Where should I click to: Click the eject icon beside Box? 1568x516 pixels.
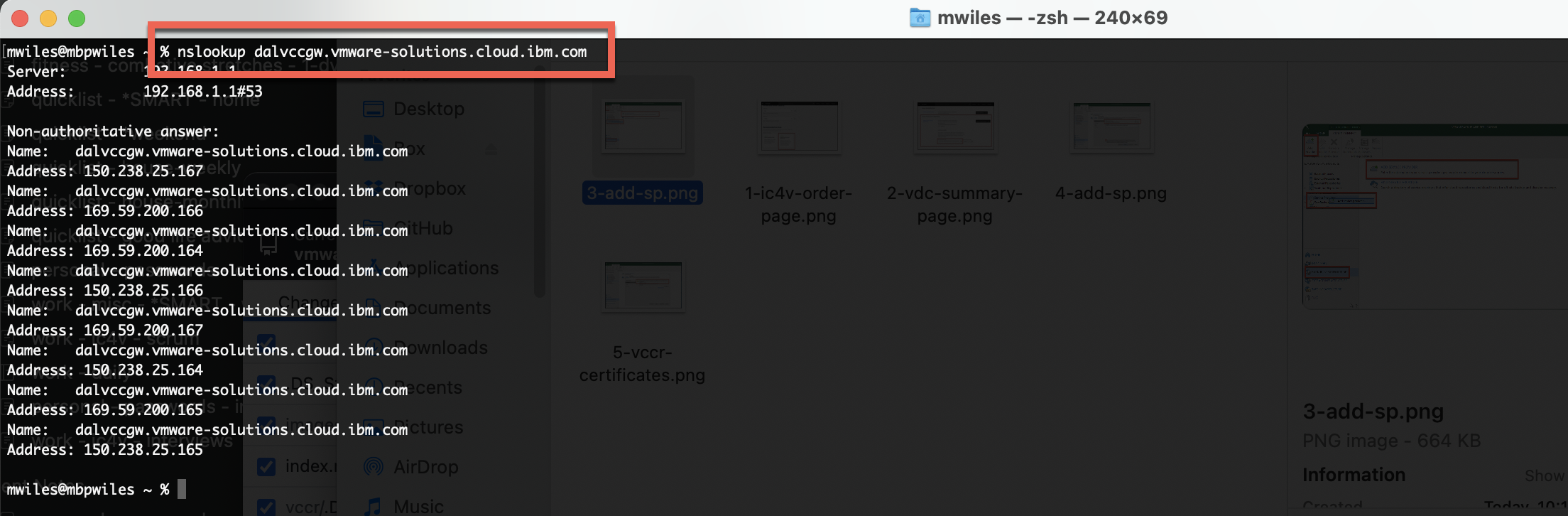[x=491, y=149]
